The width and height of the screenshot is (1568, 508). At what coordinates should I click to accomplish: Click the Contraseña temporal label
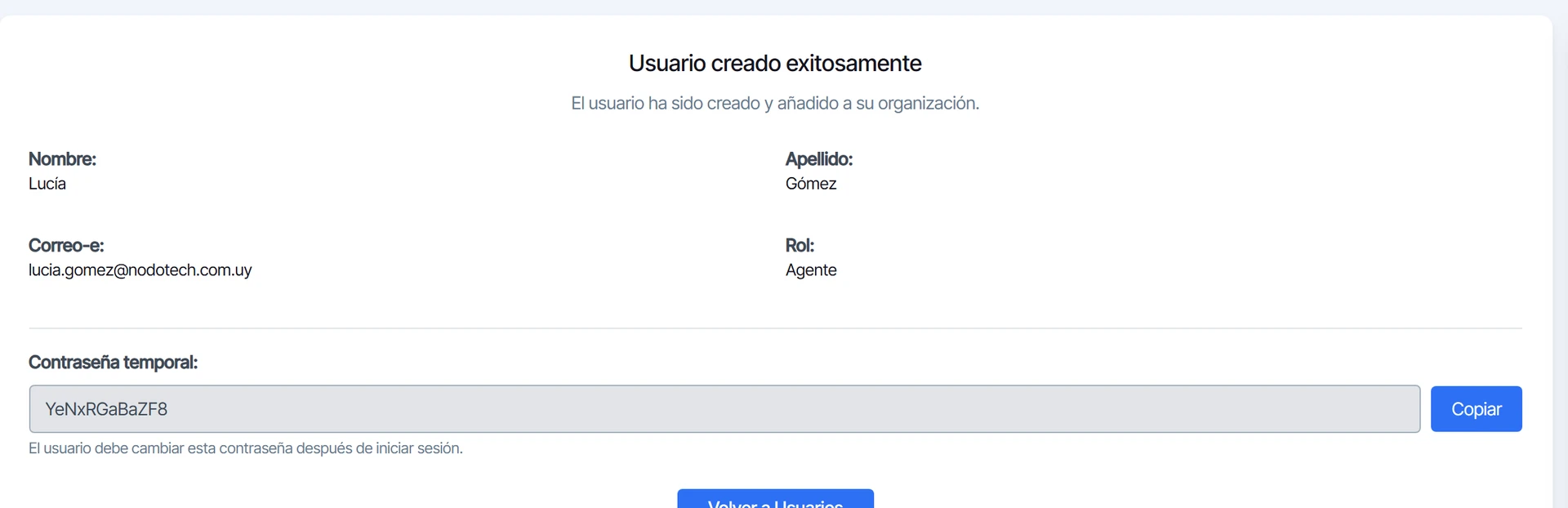click(113, 363)
